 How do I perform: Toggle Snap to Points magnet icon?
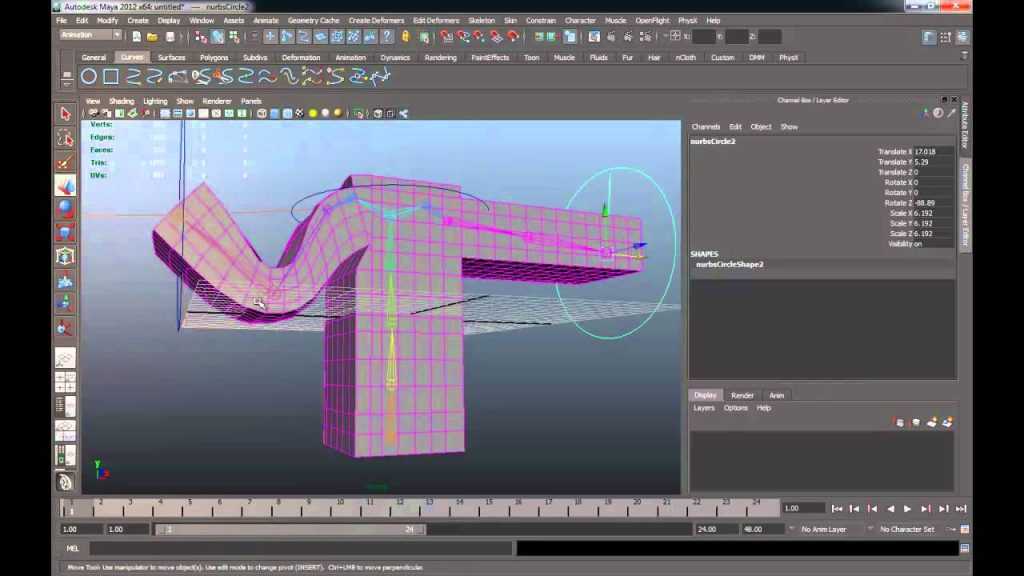(479, 37)
